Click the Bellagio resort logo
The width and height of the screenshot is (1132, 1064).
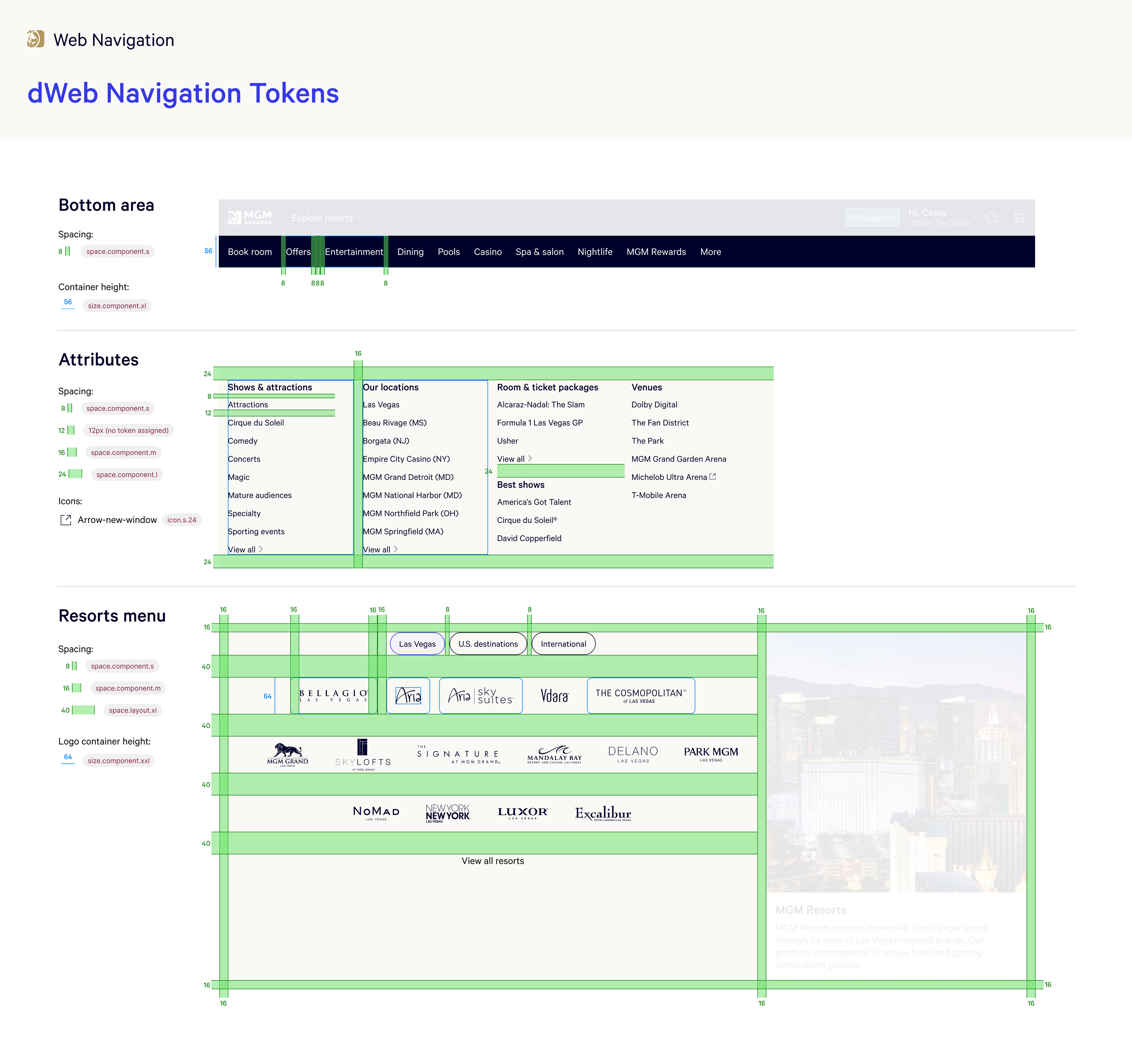334,696
